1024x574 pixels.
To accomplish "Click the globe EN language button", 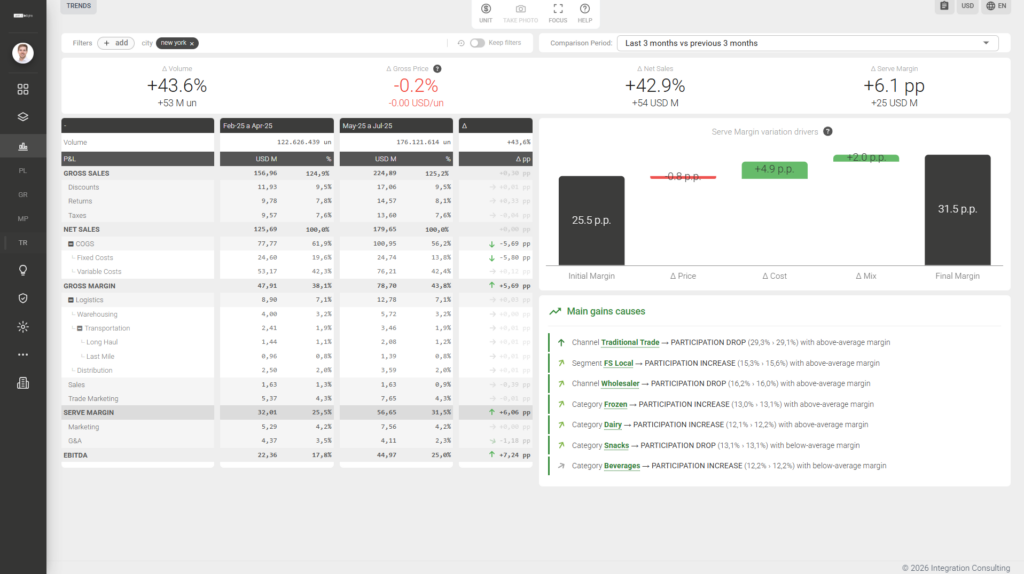I will coord(997,6).
